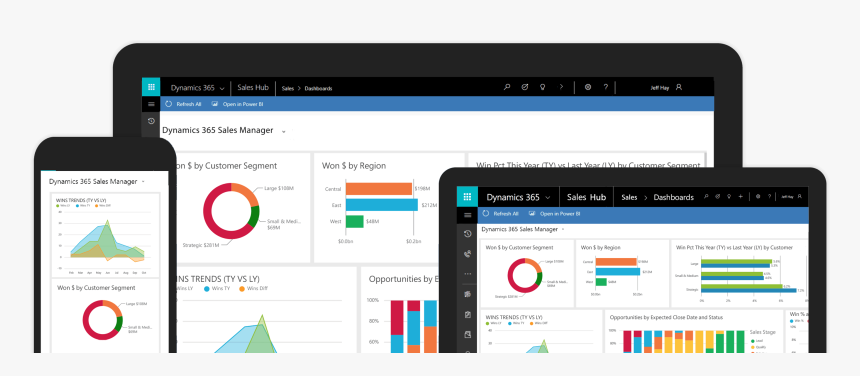Expand Dynamics 365 Sales Manager selector on small tablet
This screenshot has height=376, width=860.
coord(562,229)
